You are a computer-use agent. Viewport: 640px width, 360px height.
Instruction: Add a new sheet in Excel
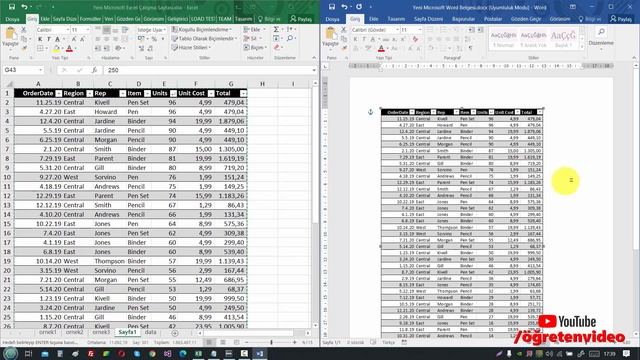pyautogui.click(x=175, y=333)
